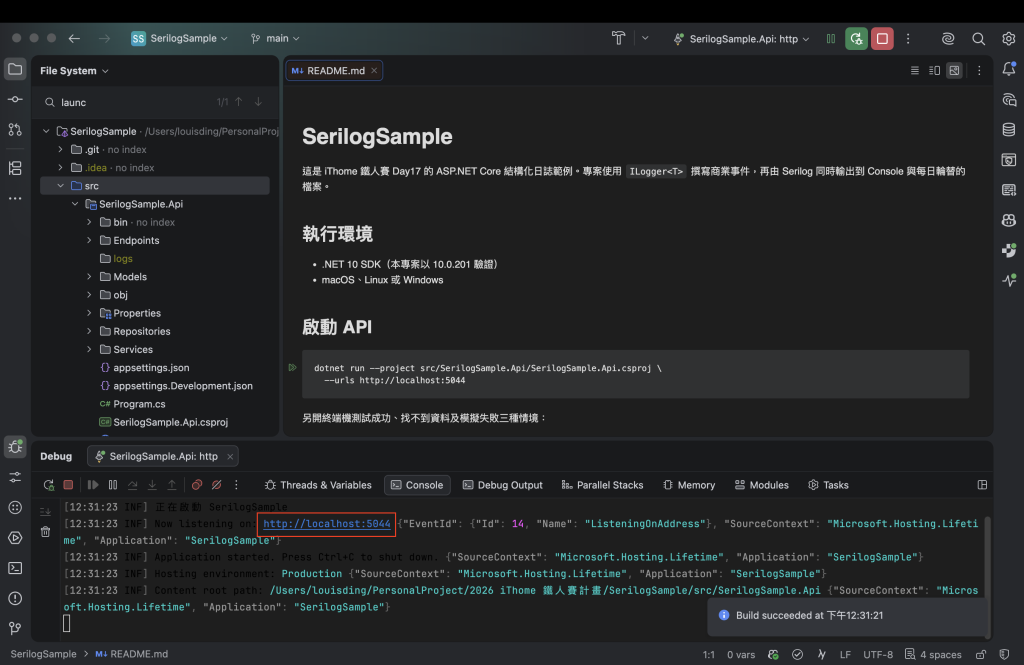Open the SerilogSample project dropdown

pos(180,39)
